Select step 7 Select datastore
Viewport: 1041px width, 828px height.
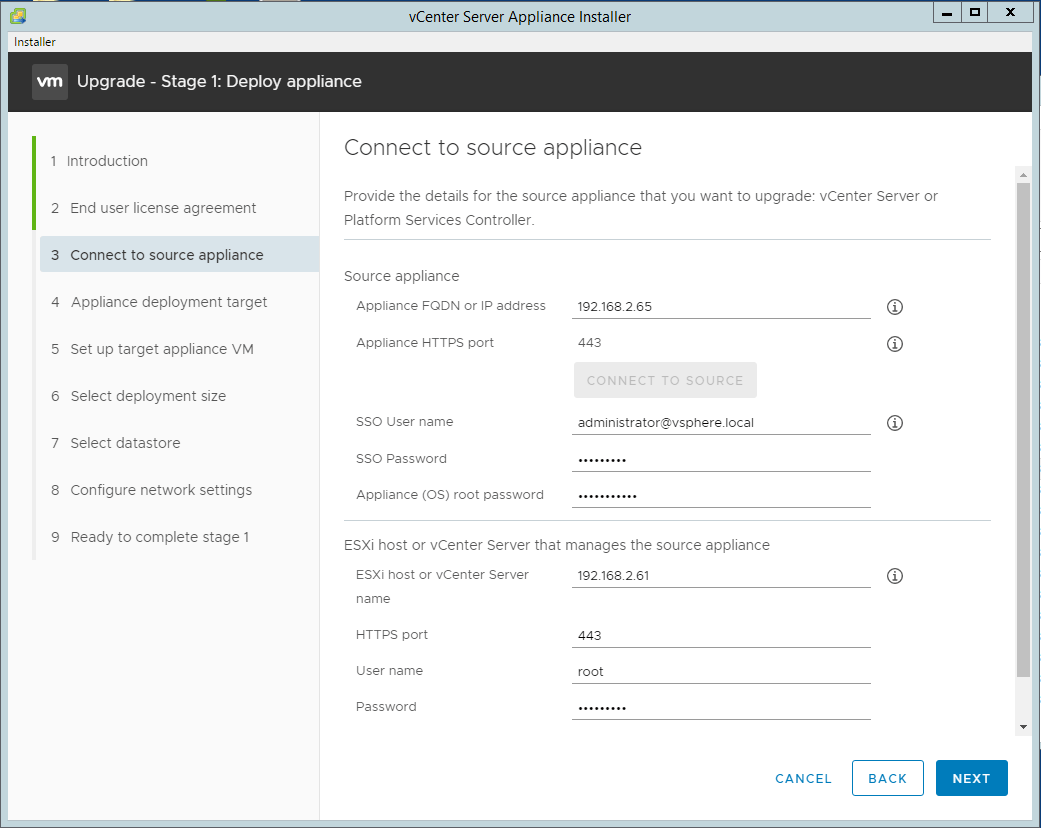pos(116,443)
